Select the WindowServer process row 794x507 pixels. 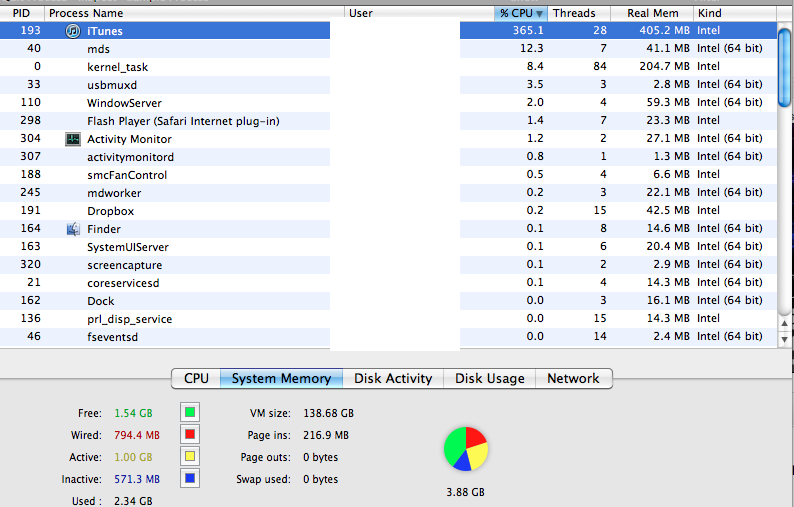[388, 103]
